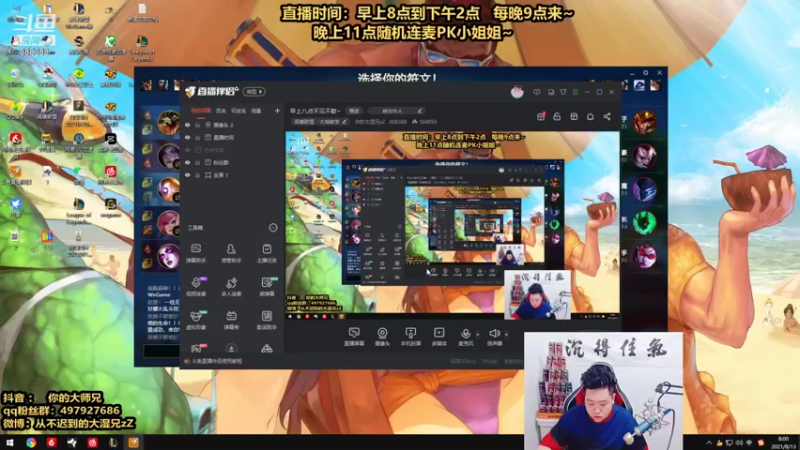Screen dimensions: 800x450
Task: Click the share icon in the top toolbar
Action: point(607,117)
